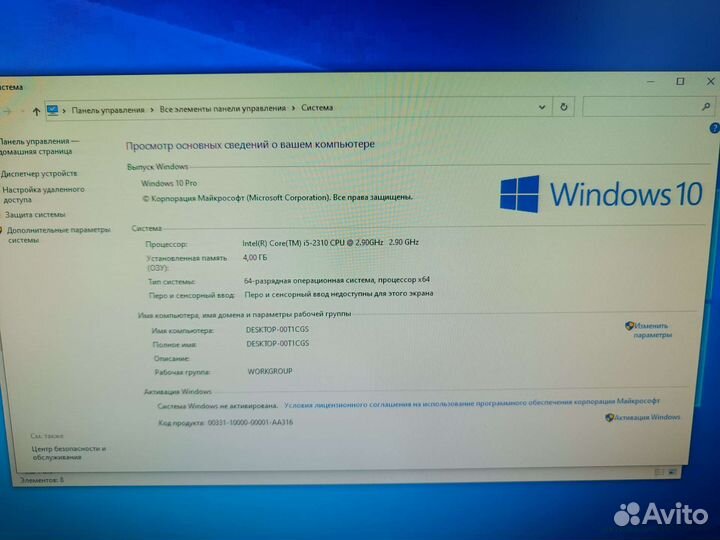
Task: Go up one level with the up arrow
Action: [36, 111]
